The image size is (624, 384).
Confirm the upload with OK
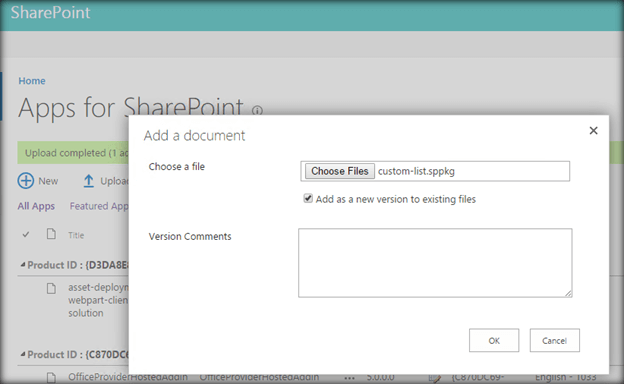point(494,340)
